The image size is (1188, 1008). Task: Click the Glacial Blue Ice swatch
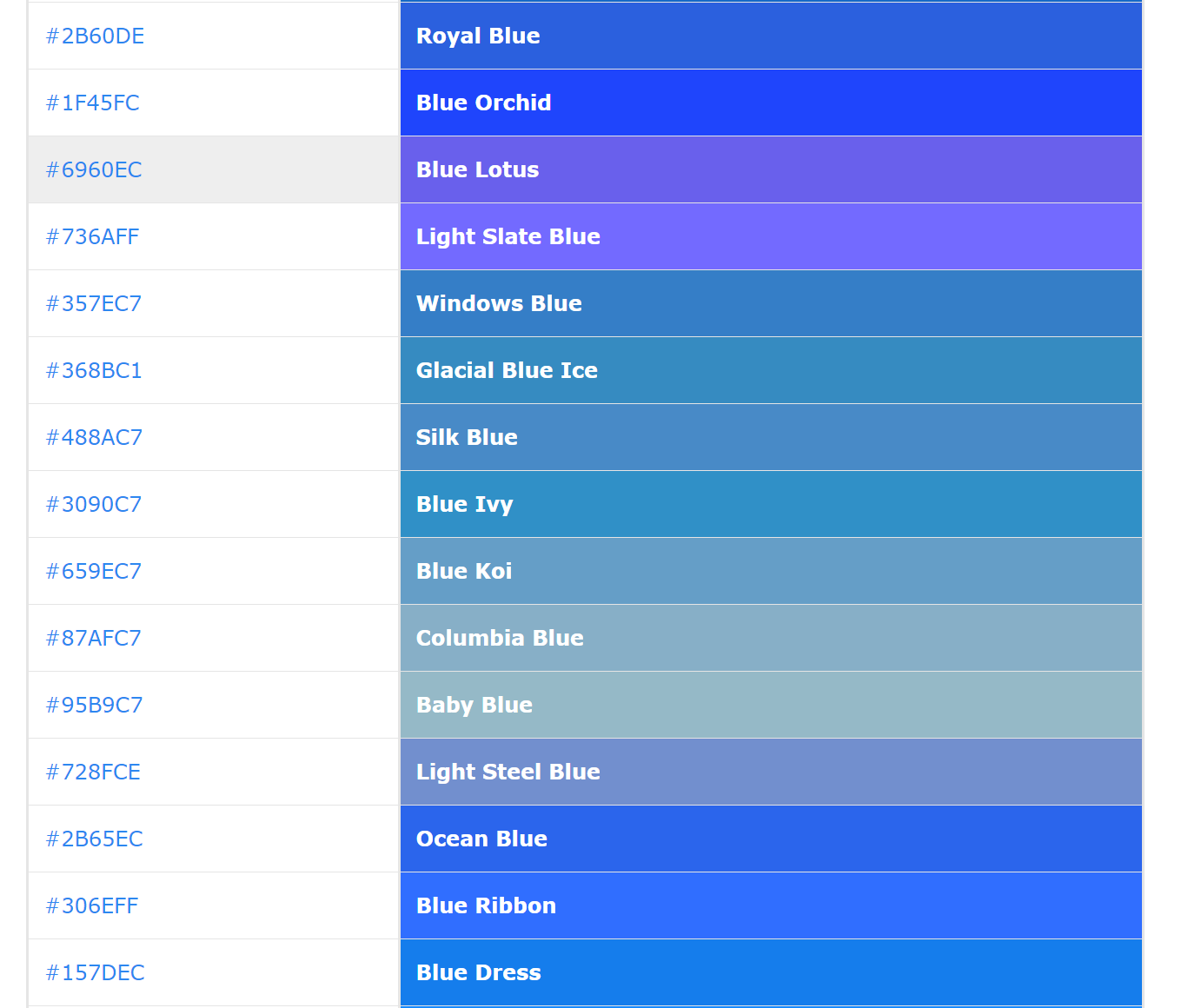coord(770,370)
